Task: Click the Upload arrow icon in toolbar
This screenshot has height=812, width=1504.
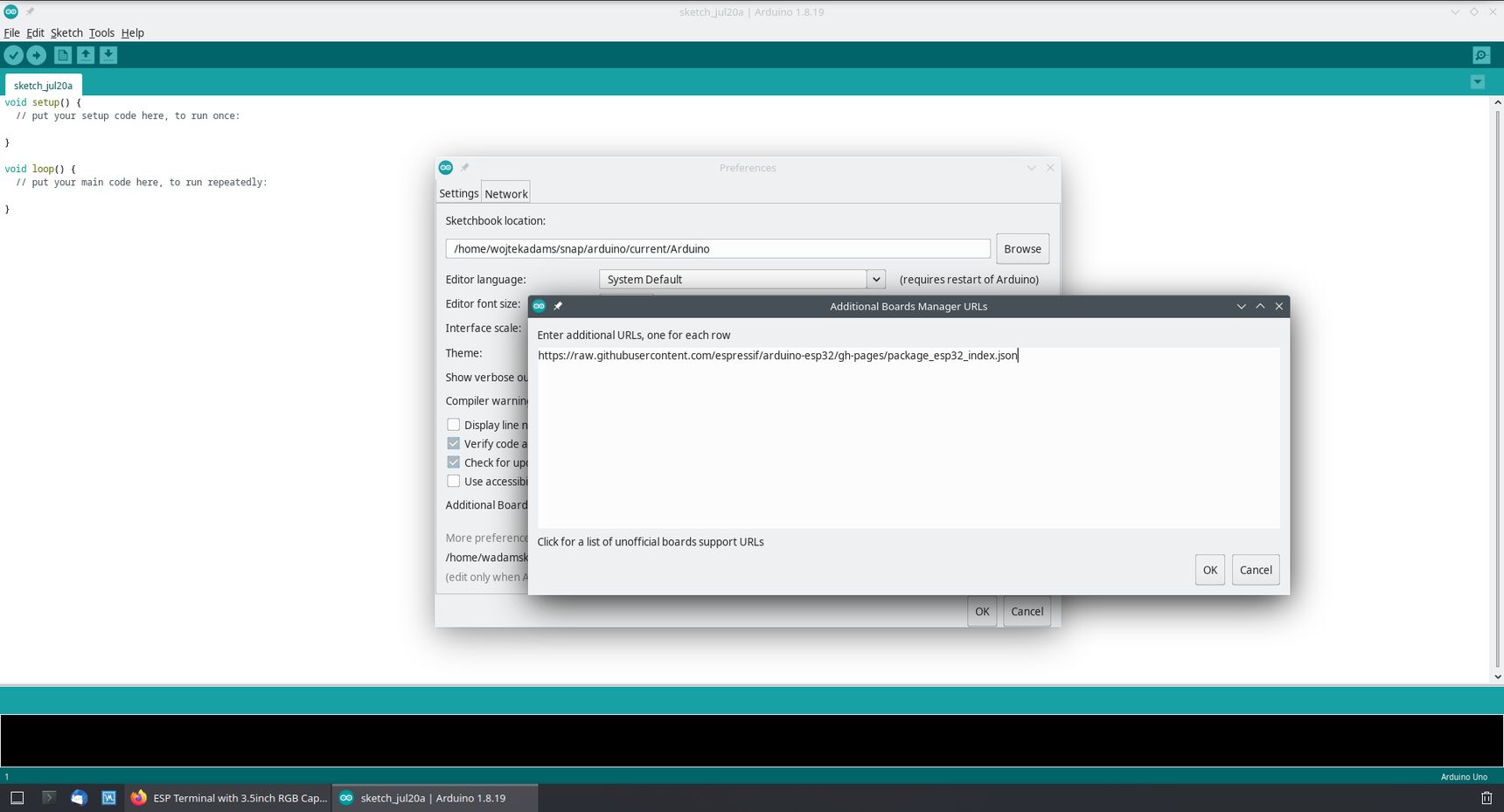Action: pos(37,55)
